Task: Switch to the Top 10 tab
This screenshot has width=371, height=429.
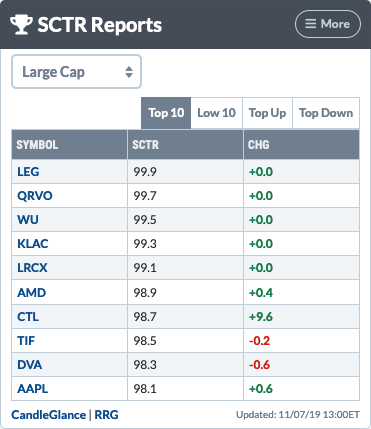Action: pos(166,113)
